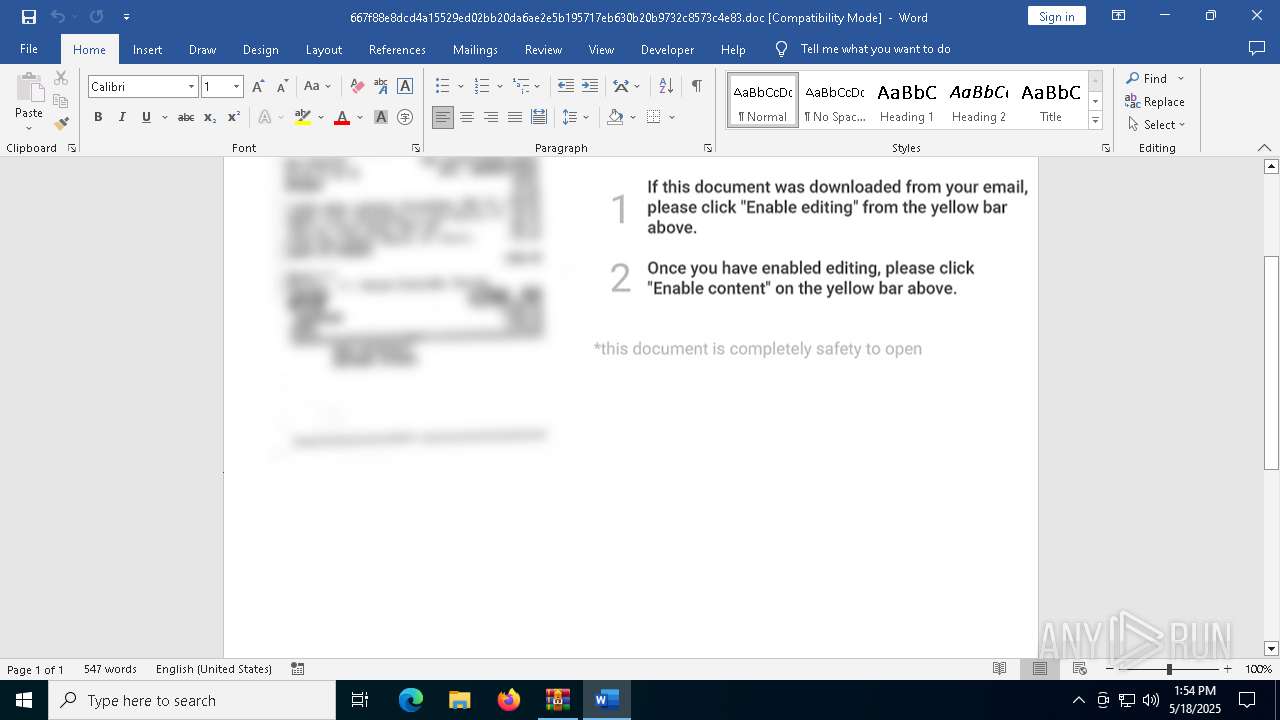Click the zoom slider handle
Viewport: 1280px width, 720px height.
[1169, 669]
